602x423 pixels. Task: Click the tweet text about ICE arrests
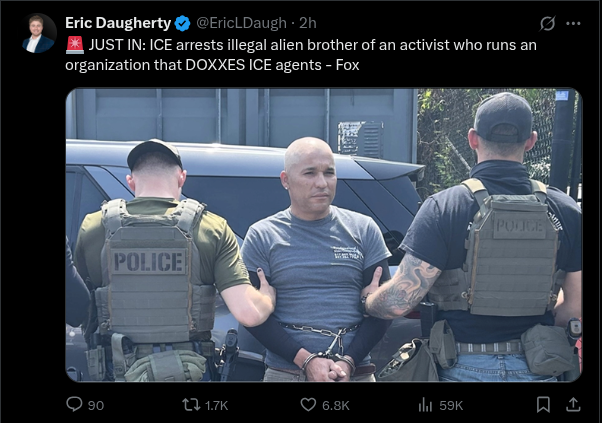click(301, 55)
